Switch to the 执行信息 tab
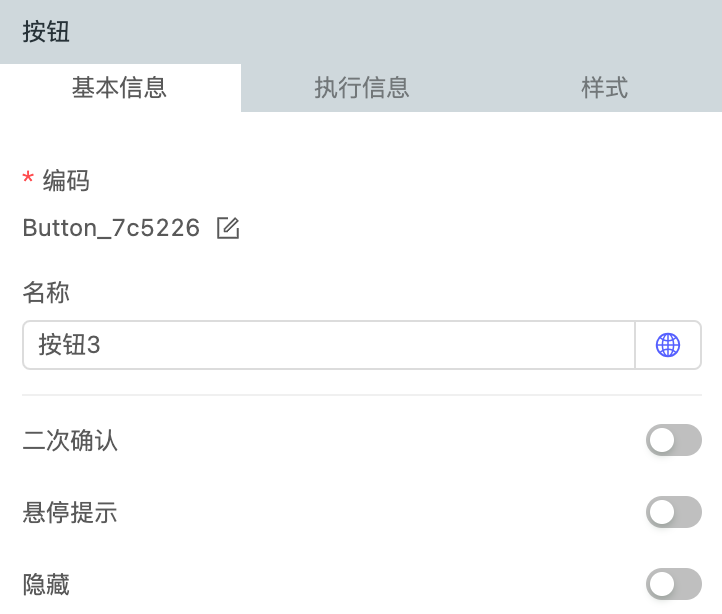Screen dimensions: 722x614 [x=361, y=88]
